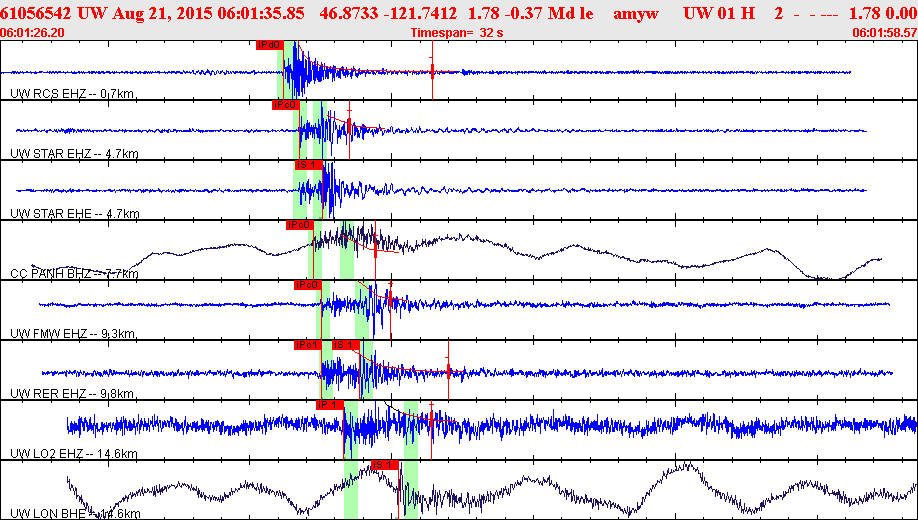Image resolution: width=918 pixels, height=520 pixels.
Task: Click the coda end marker on RER EHZ trace
Action: [x=448, y=370]
